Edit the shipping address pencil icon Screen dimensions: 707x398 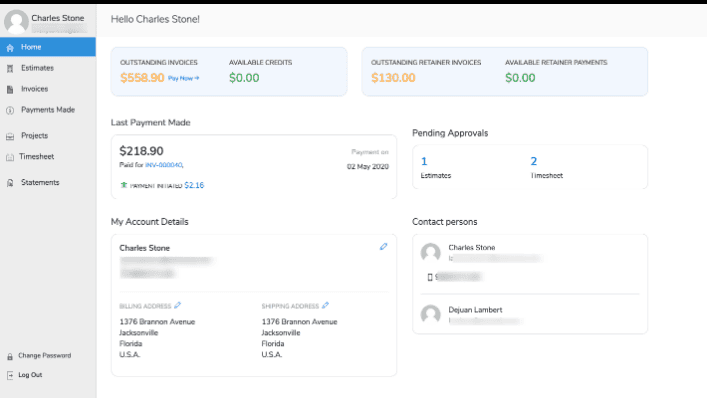tap(326, 305)
